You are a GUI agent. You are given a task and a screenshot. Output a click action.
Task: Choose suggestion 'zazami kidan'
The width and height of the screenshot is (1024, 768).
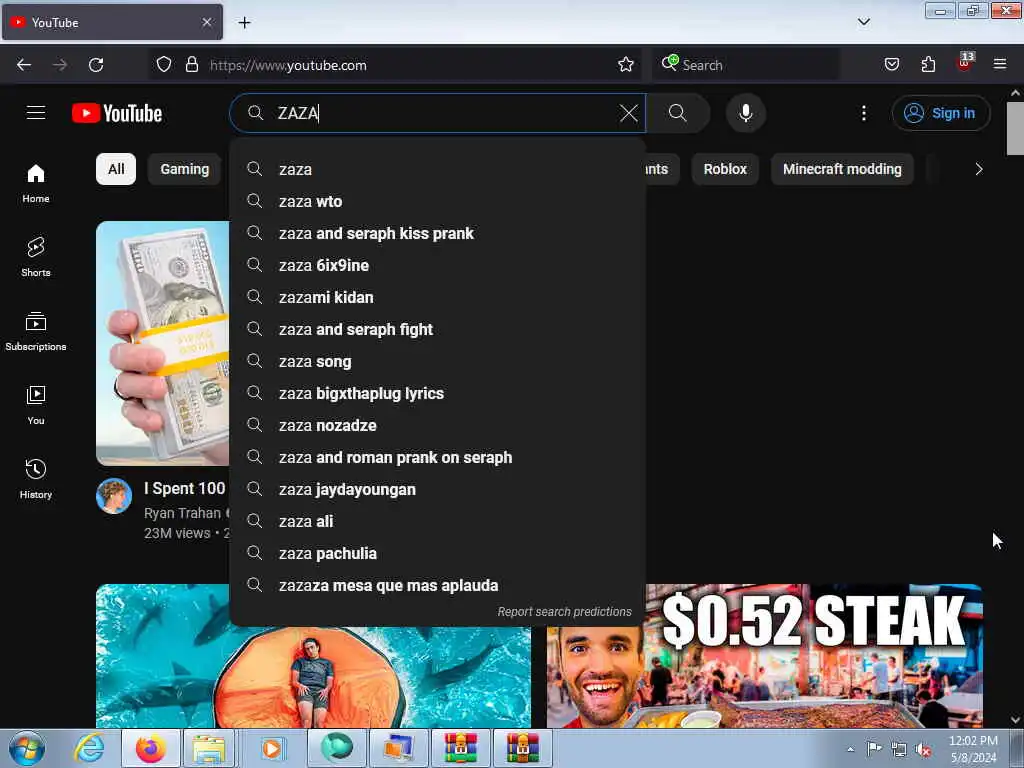point(438,297)
